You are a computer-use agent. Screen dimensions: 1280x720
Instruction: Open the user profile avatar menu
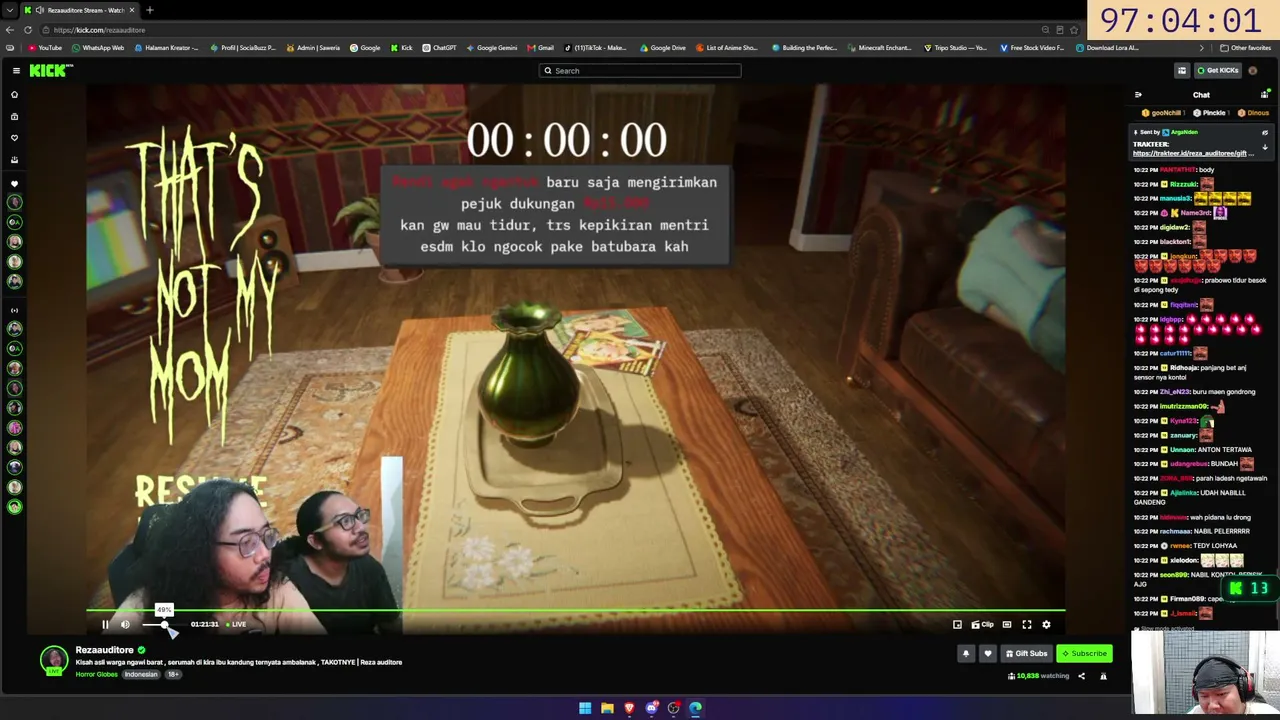[x=1253, y=70]
